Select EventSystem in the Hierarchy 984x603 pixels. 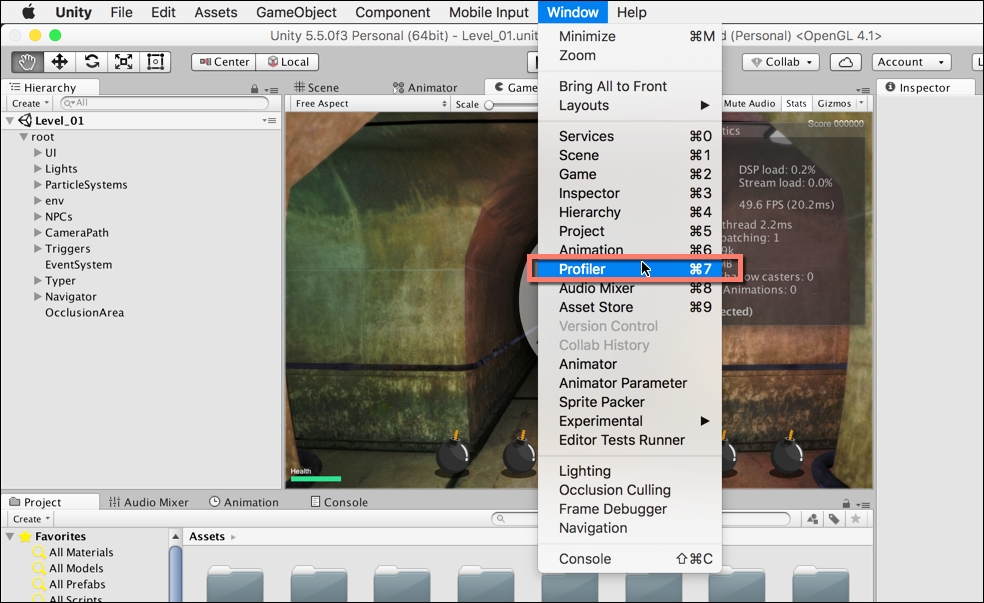[78, 265]
